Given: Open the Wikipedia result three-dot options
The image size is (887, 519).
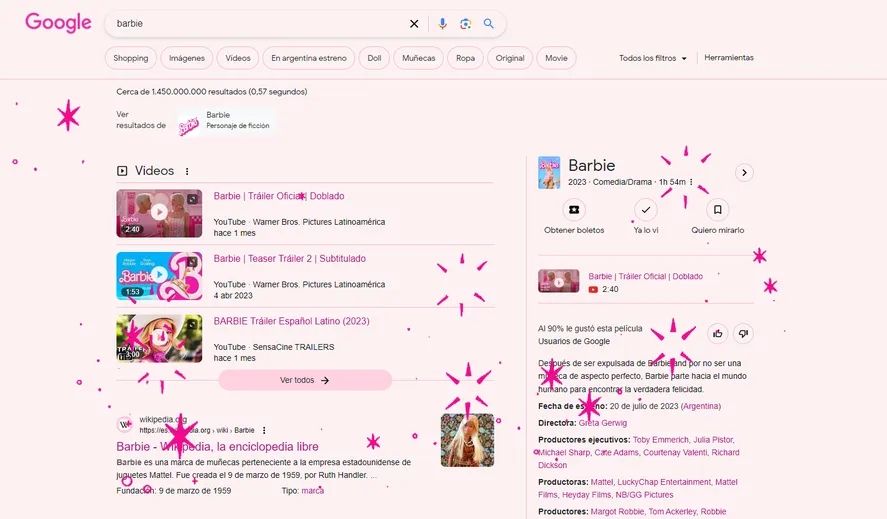Looking at the screenshot, I should [x=264, y=430].
